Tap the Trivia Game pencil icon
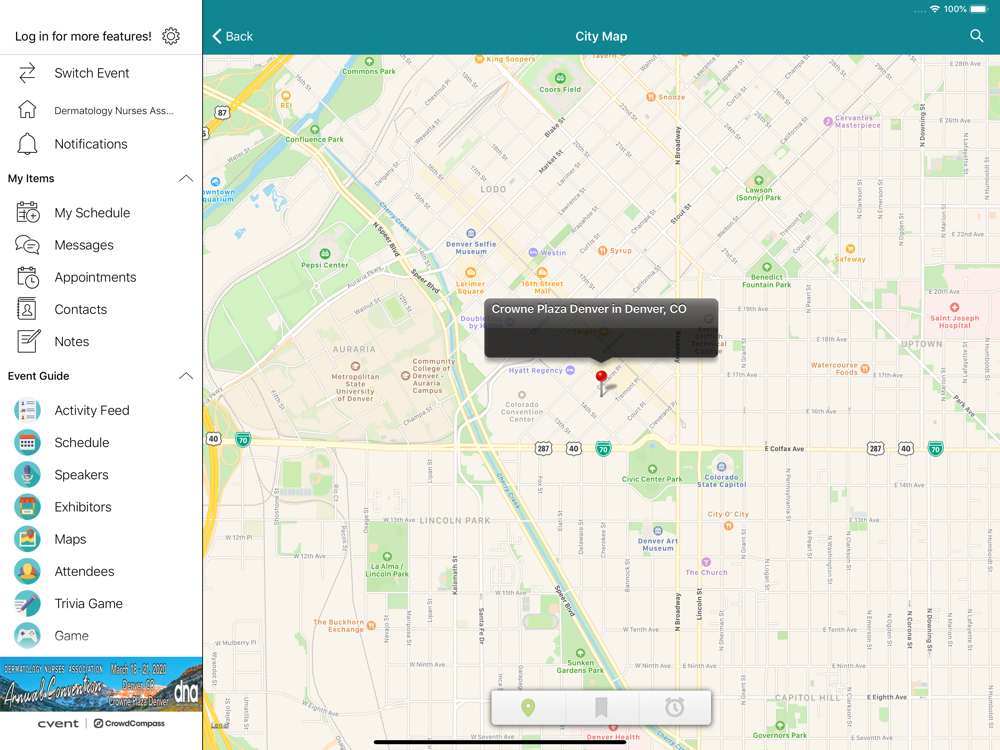The width and height of the screenshot is (1000, 750). click(27, 603)
